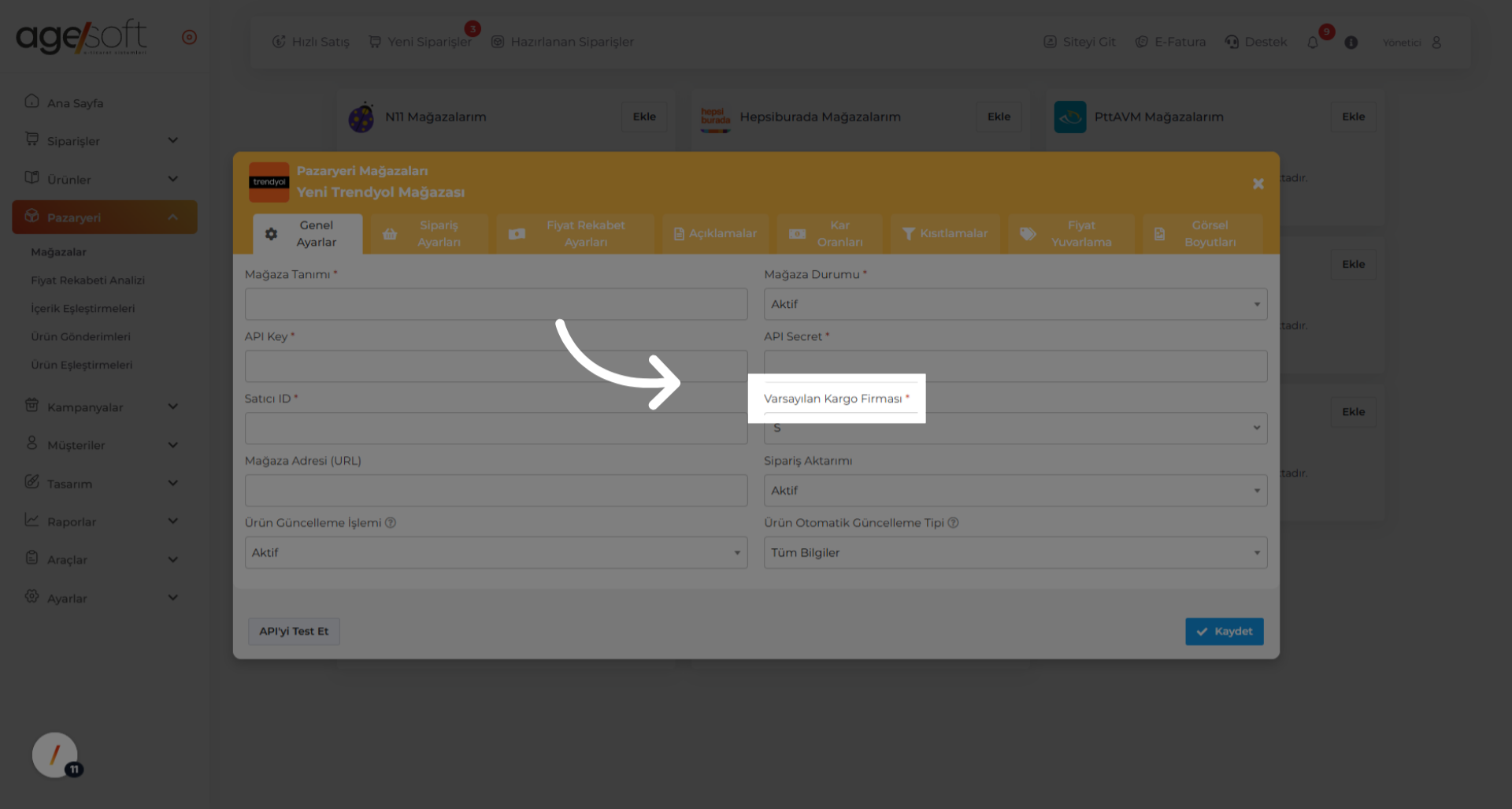Viewport: 1512px width, 809px height.
Task: Open Ürün Otomatik Güncelleme Tipi dropdown
Action: tap(1015, 553)
